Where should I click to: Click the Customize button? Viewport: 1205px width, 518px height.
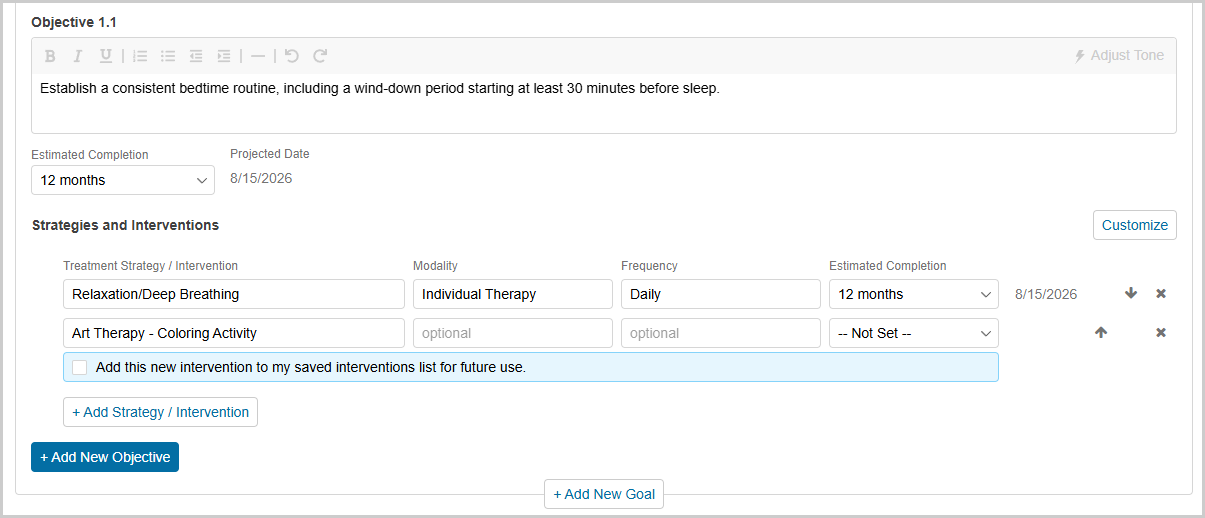coord(1134,225)
